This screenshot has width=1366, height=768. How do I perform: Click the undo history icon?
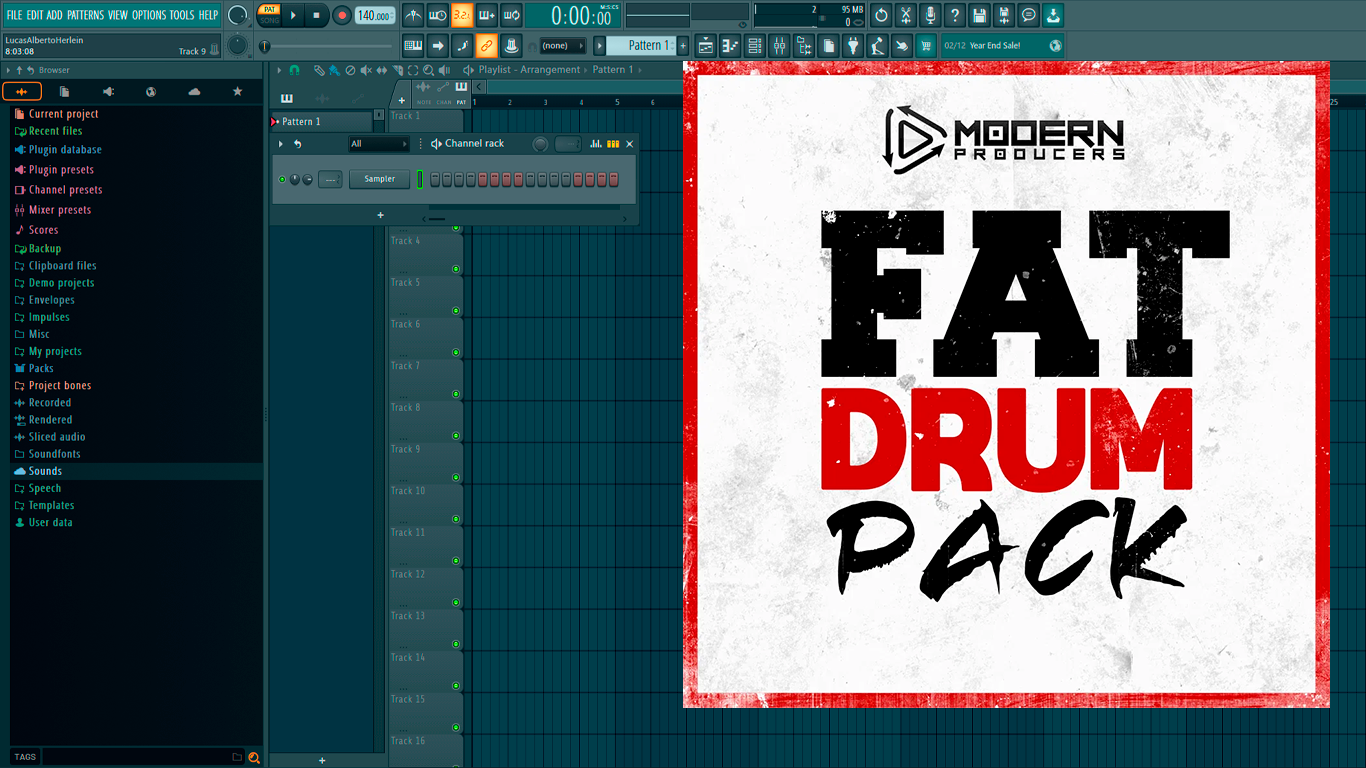881,15
